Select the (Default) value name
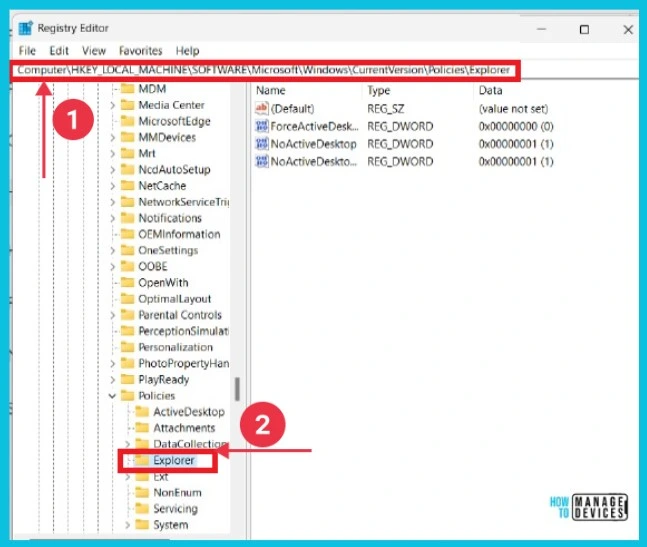Image resolution: width=647 pixels, height=547 pixels. 292,109
